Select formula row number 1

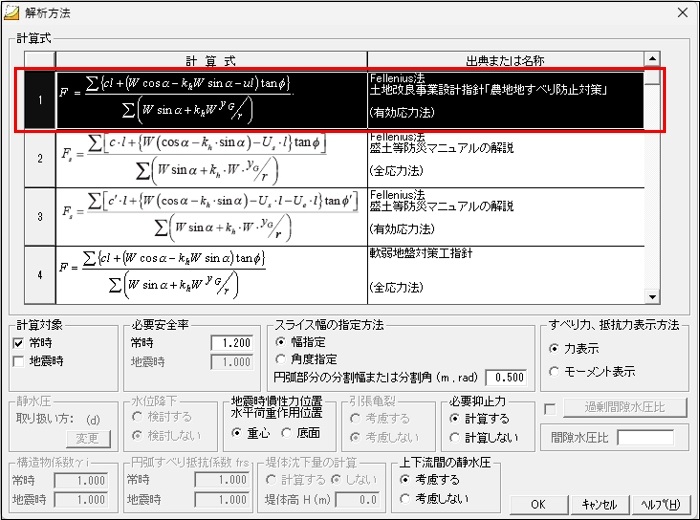point(40,100)
